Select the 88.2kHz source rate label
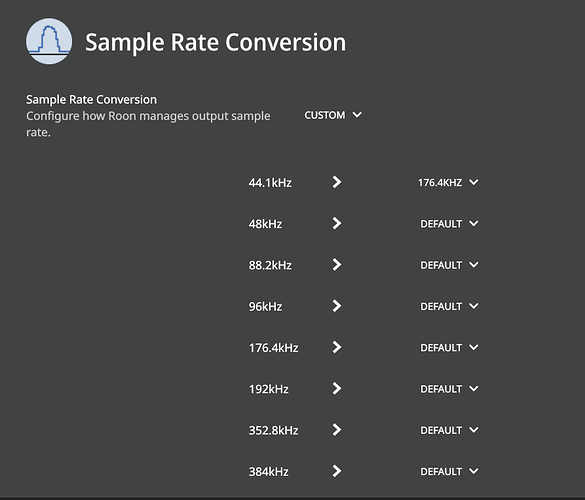 click(270, 265)
